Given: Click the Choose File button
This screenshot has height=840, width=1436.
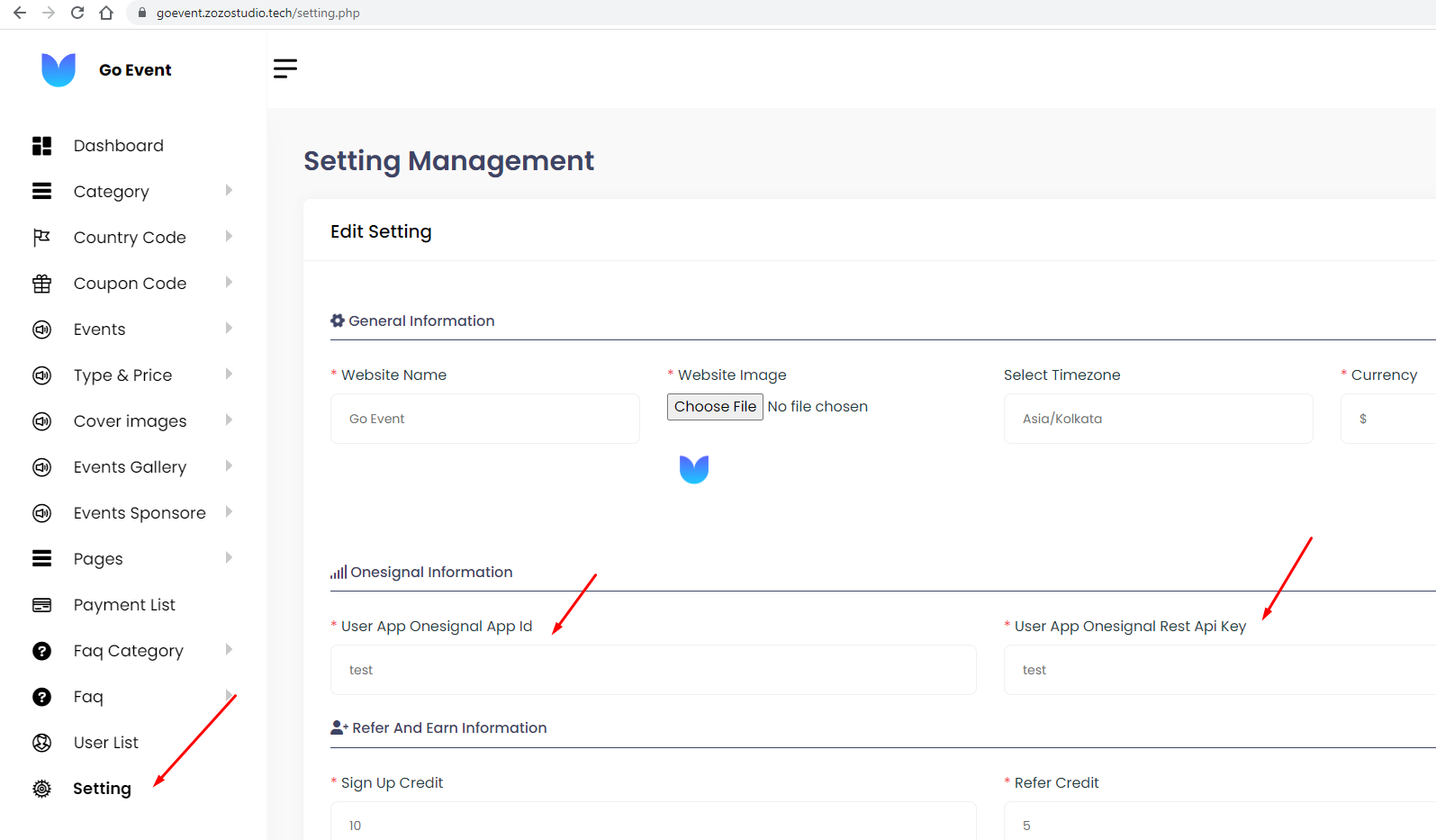Looking at the screenshot, I should coord(715,407).
